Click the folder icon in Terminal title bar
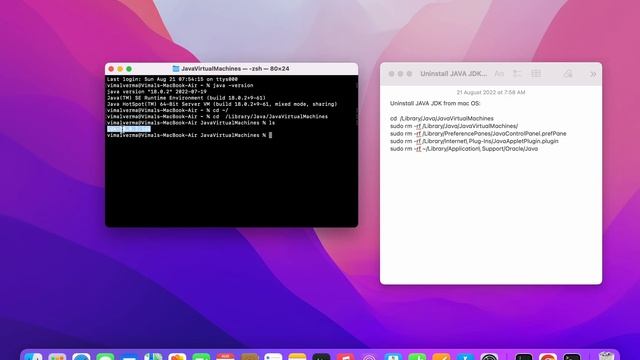 pos(176,69)
